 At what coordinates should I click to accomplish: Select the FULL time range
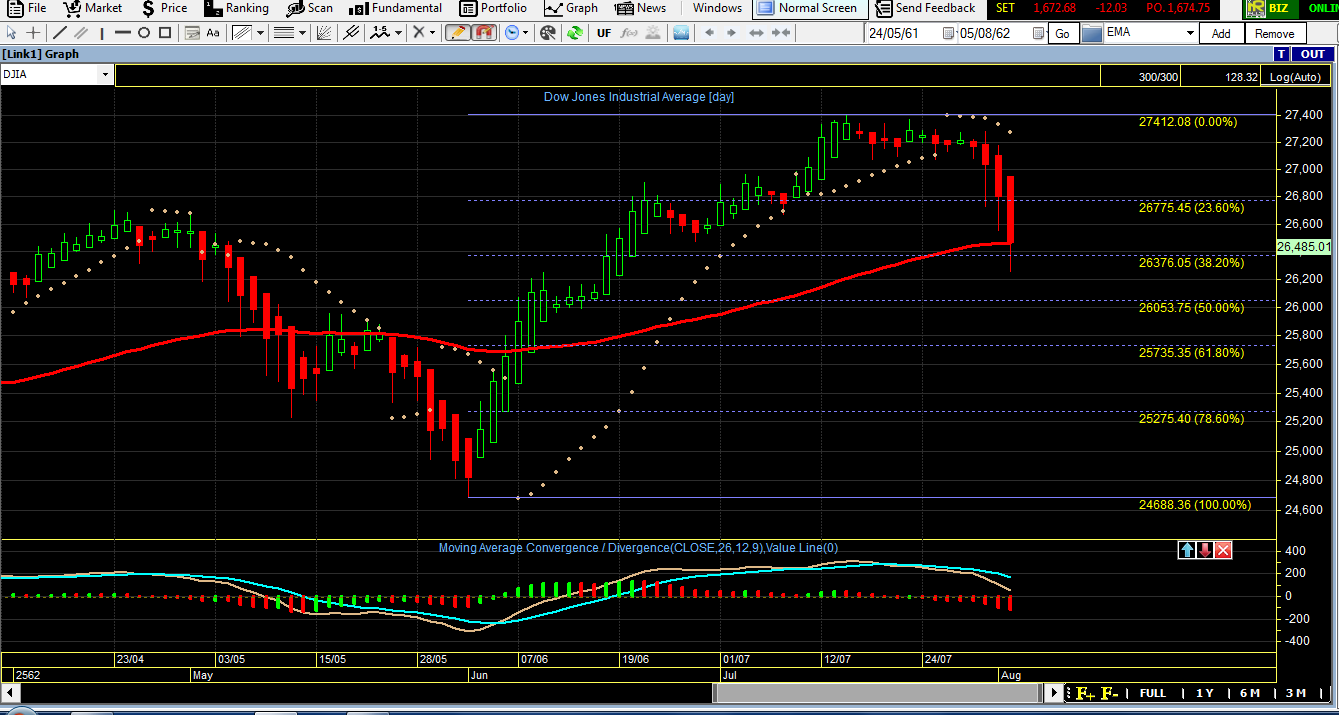(x=1152, y=693)
